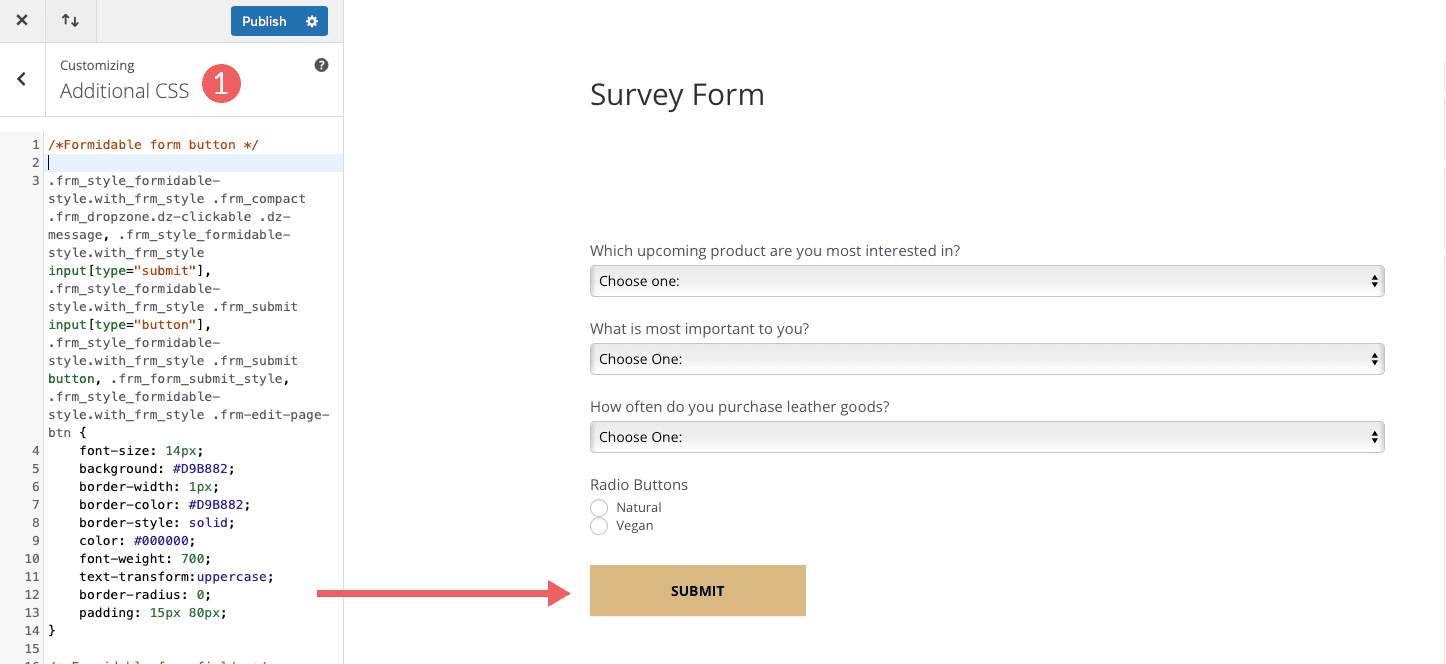Click the SUBMIT button on the survey
The height and width of the screenshot is (664, 1446).
click(x=697, y=590)
